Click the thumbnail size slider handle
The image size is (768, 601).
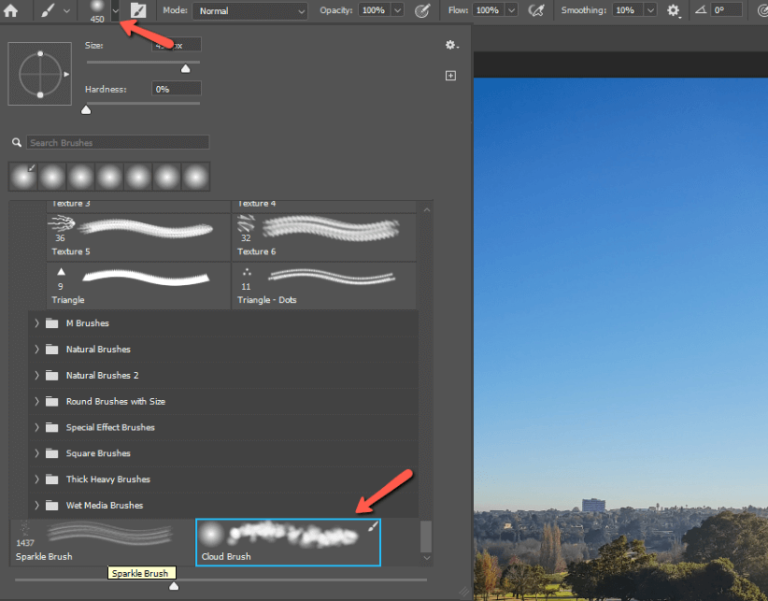click(173, 586)
